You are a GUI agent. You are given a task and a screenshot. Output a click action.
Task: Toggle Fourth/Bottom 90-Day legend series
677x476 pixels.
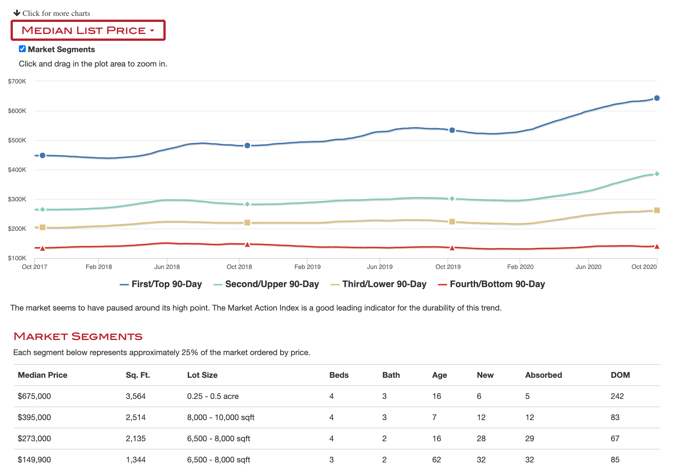[491, 284]
